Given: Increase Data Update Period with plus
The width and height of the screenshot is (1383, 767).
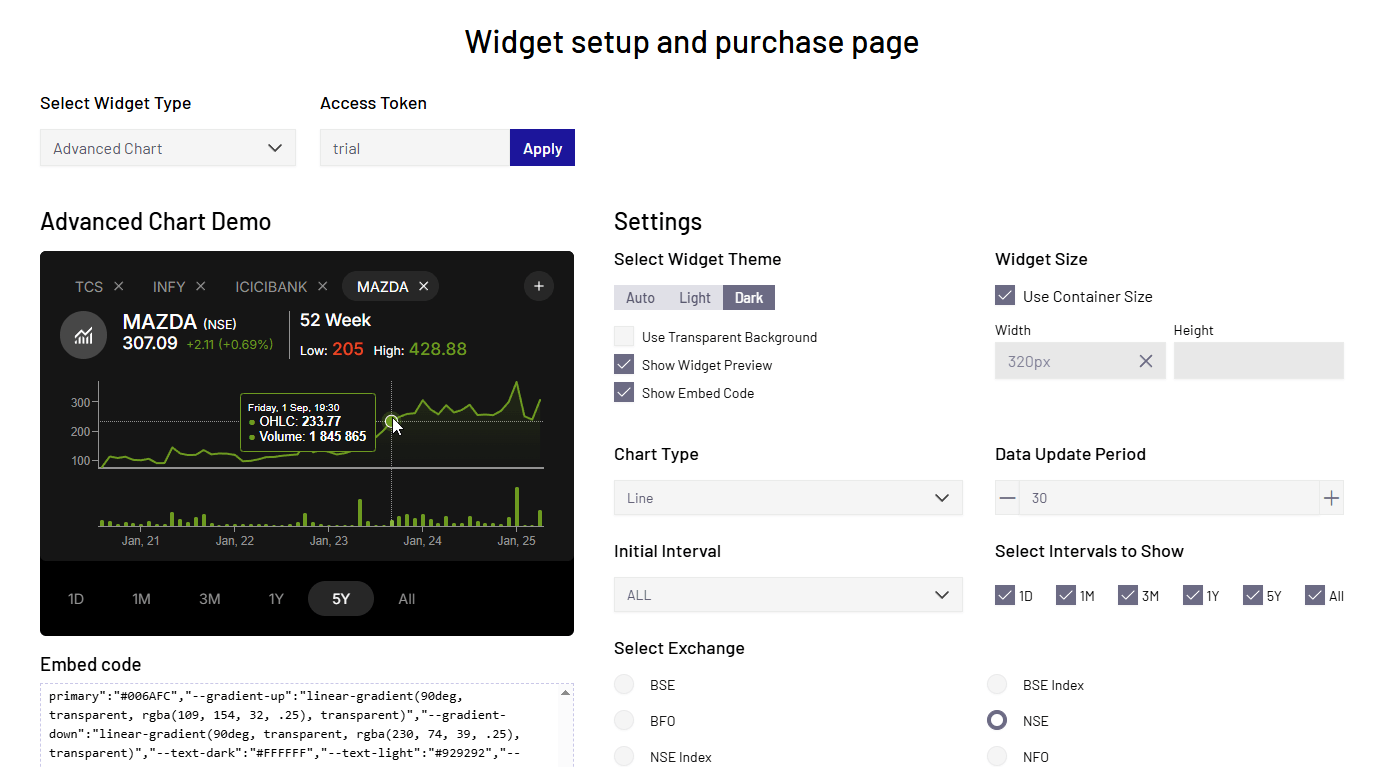Looking at the screenshot, I should tap(1331, 498).
